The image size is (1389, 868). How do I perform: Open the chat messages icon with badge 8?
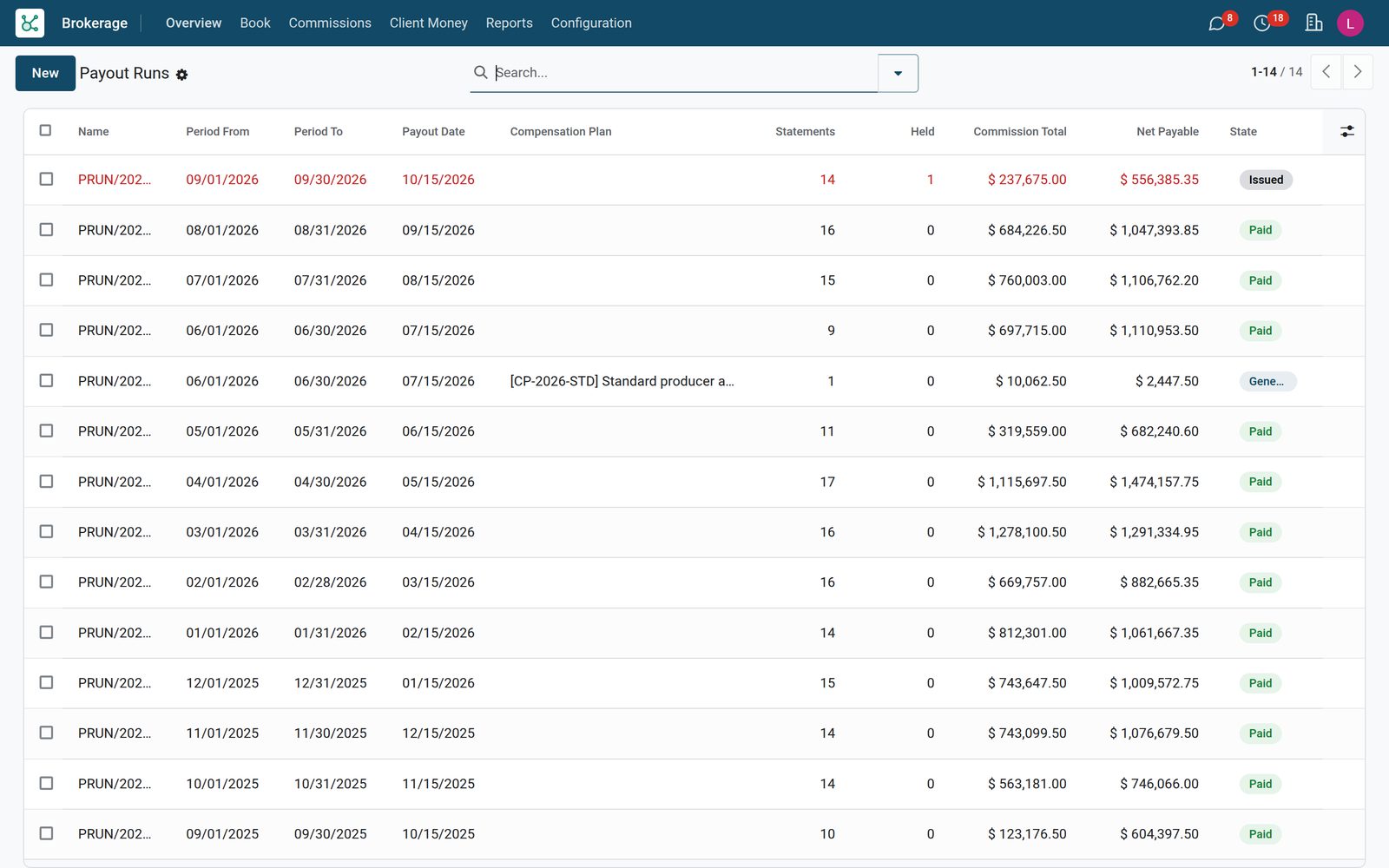pos(1217,23)
